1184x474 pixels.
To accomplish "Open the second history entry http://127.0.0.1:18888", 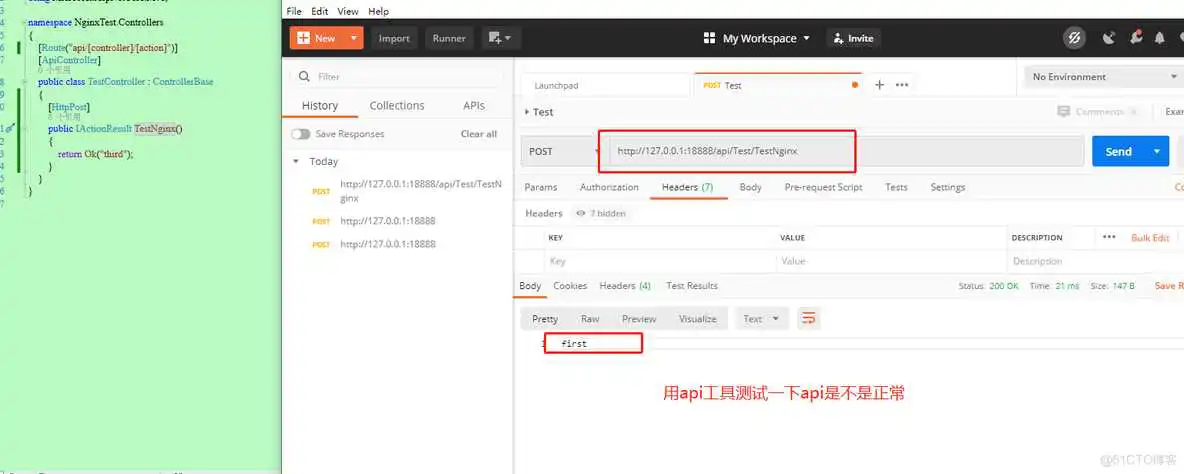I will click(388, 221).
